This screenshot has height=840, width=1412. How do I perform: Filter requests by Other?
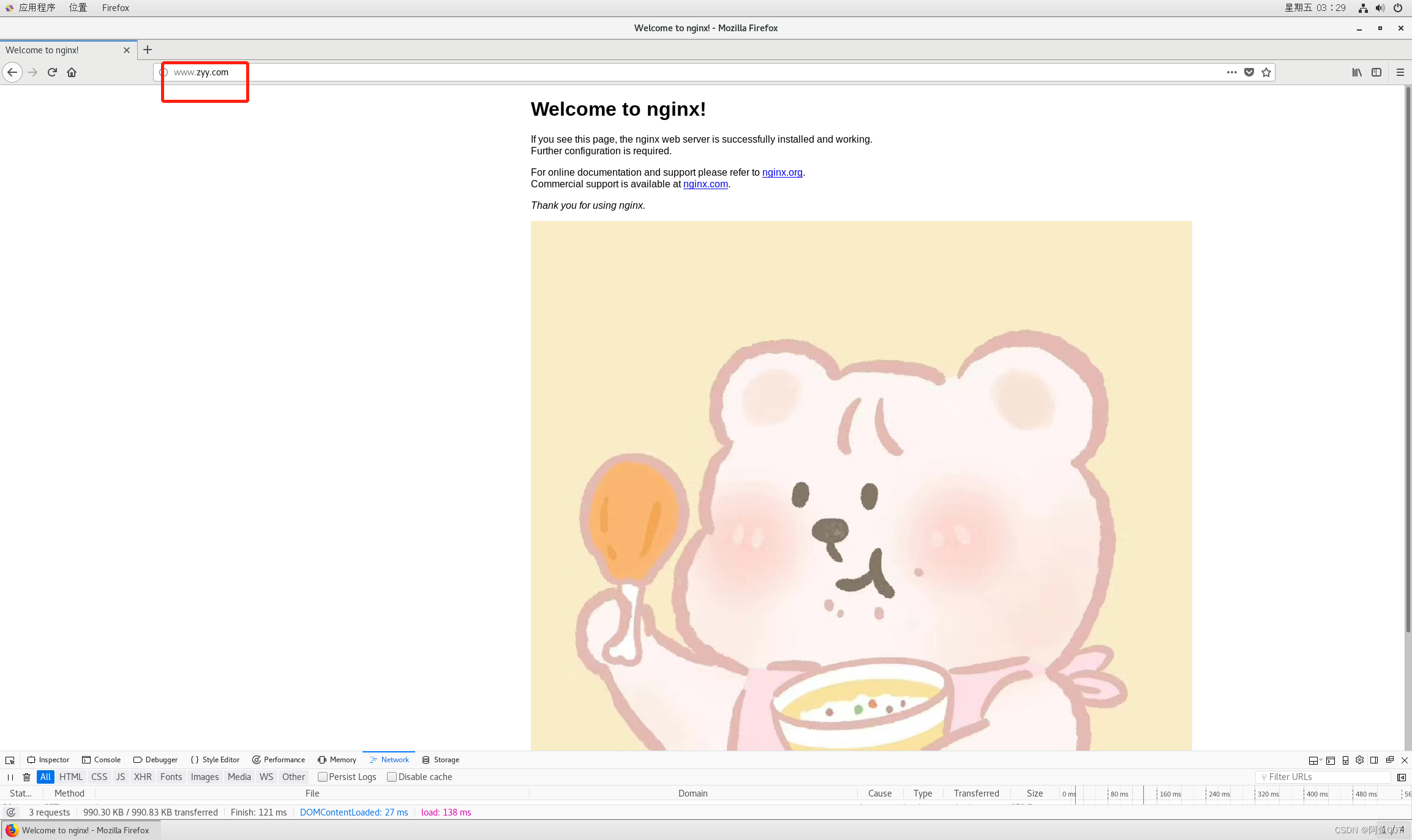tap(293, 777)
